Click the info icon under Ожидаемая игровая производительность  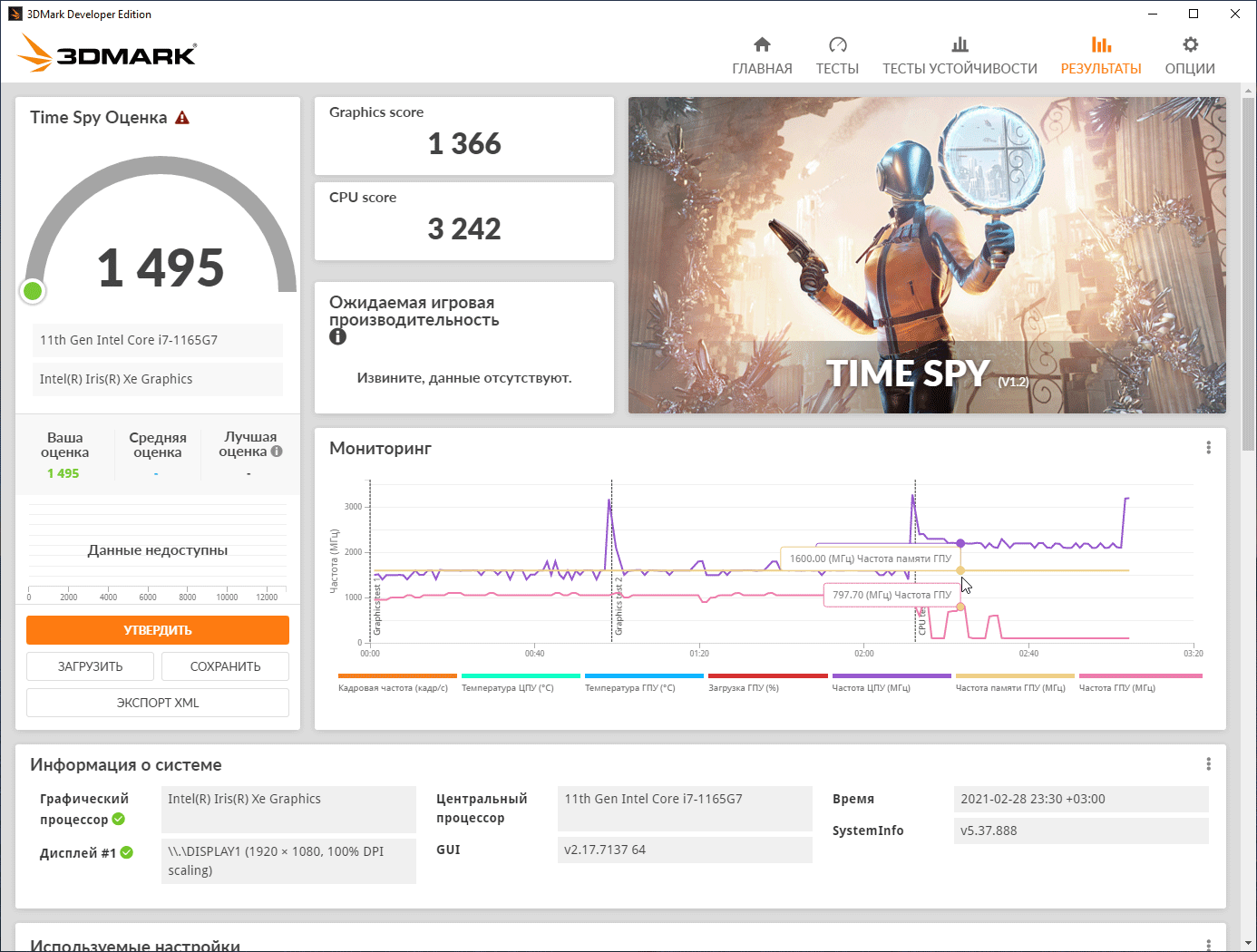337,336
